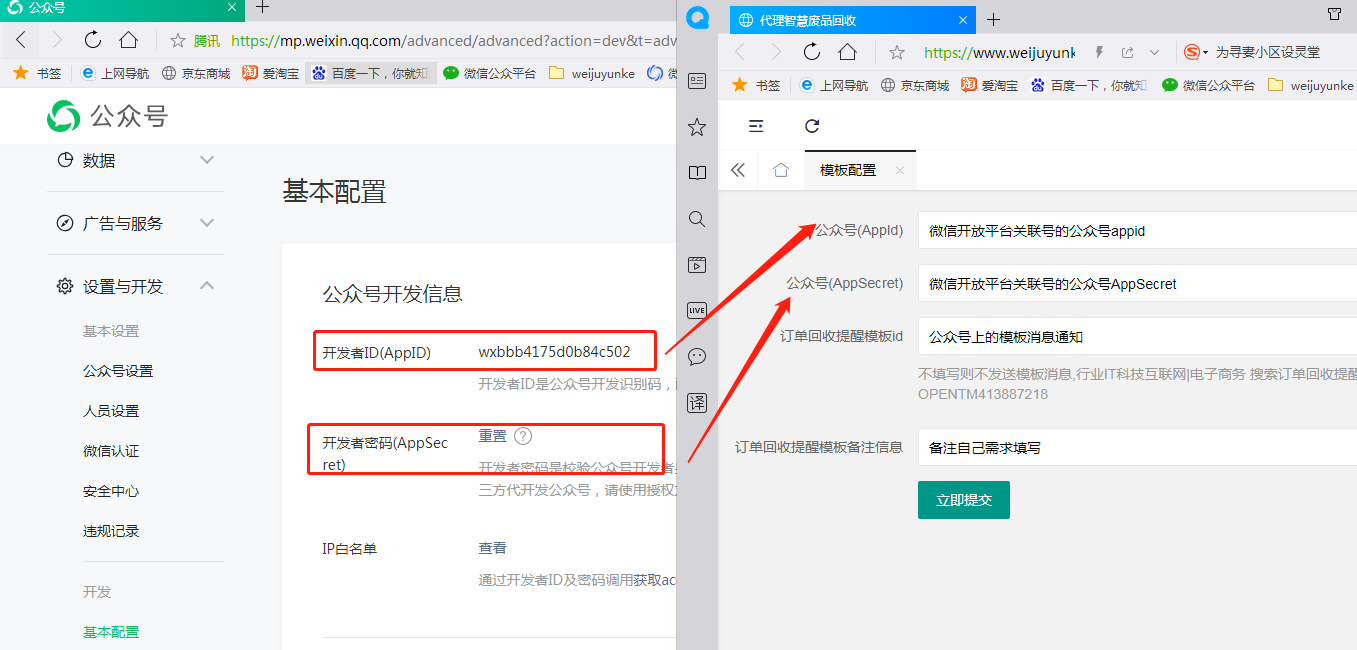Open 京东商城 bookmark in left browser
The image size is (1357, 650).
tap(196, 73)
